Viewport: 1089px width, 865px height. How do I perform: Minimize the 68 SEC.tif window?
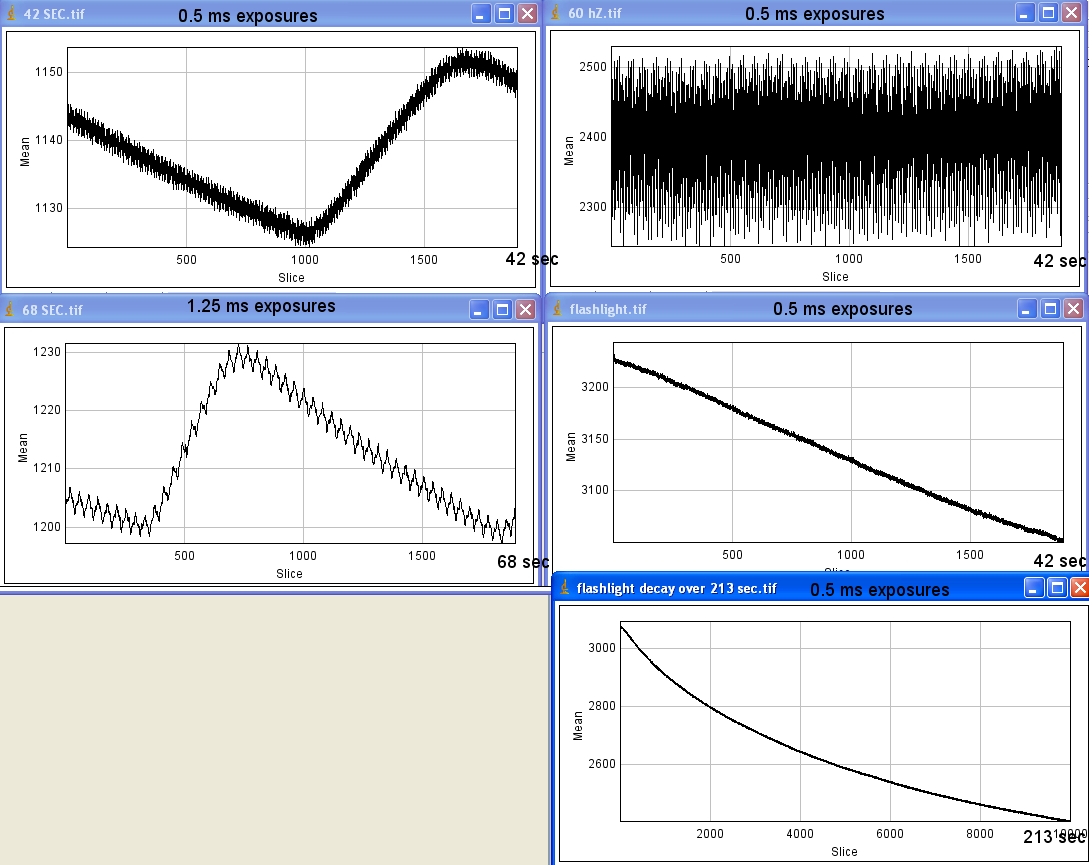click(481, 309)
